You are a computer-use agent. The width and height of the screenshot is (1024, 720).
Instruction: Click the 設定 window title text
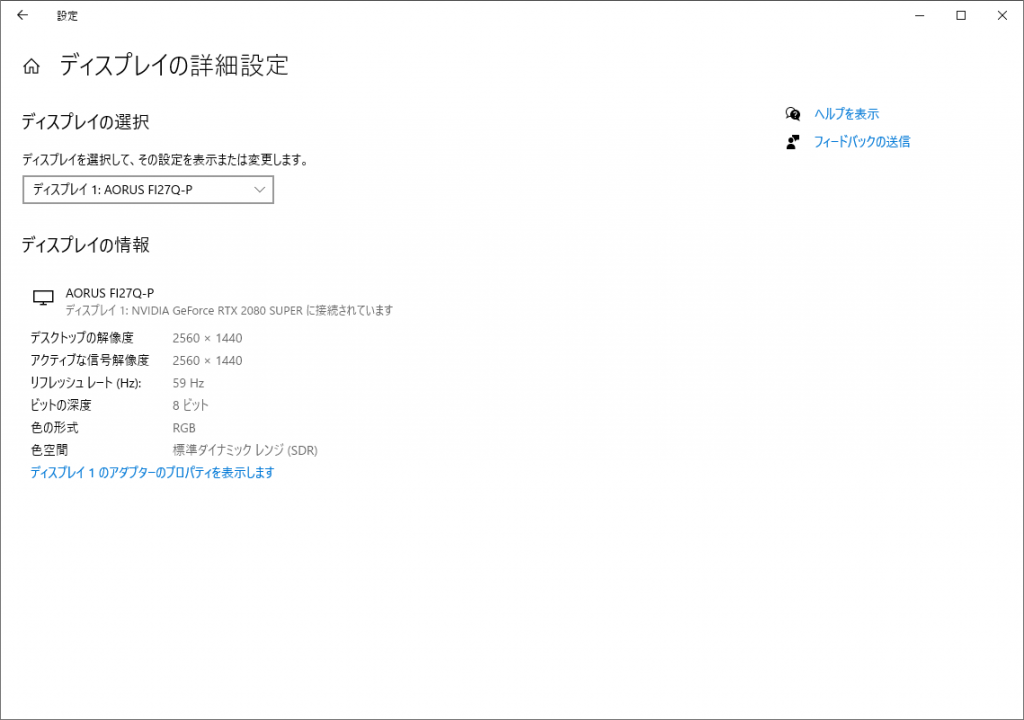point(67,16)
